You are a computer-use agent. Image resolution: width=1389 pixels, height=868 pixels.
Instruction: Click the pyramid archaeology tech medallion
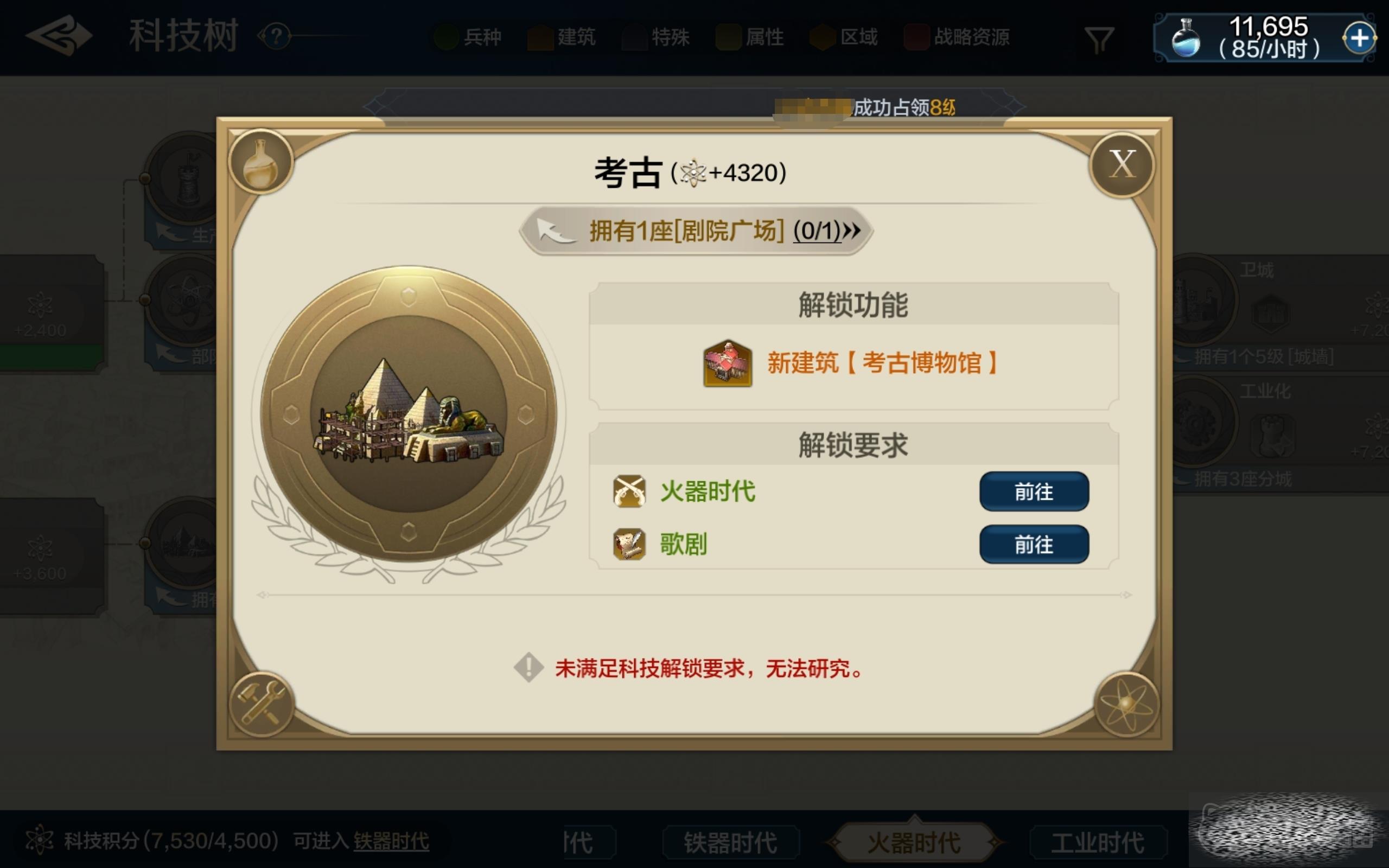coord(408,414)
